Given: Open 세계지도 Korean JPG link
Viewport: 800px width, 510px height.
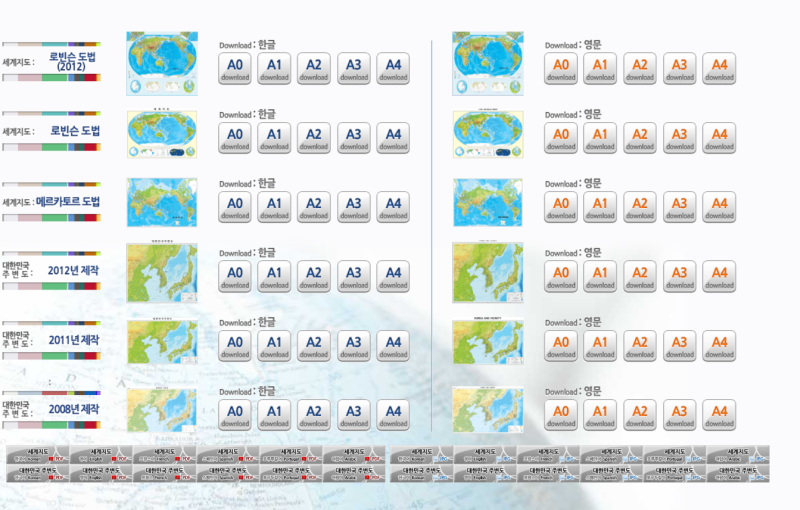Looking at the screenshot, I should pos(421,455).
